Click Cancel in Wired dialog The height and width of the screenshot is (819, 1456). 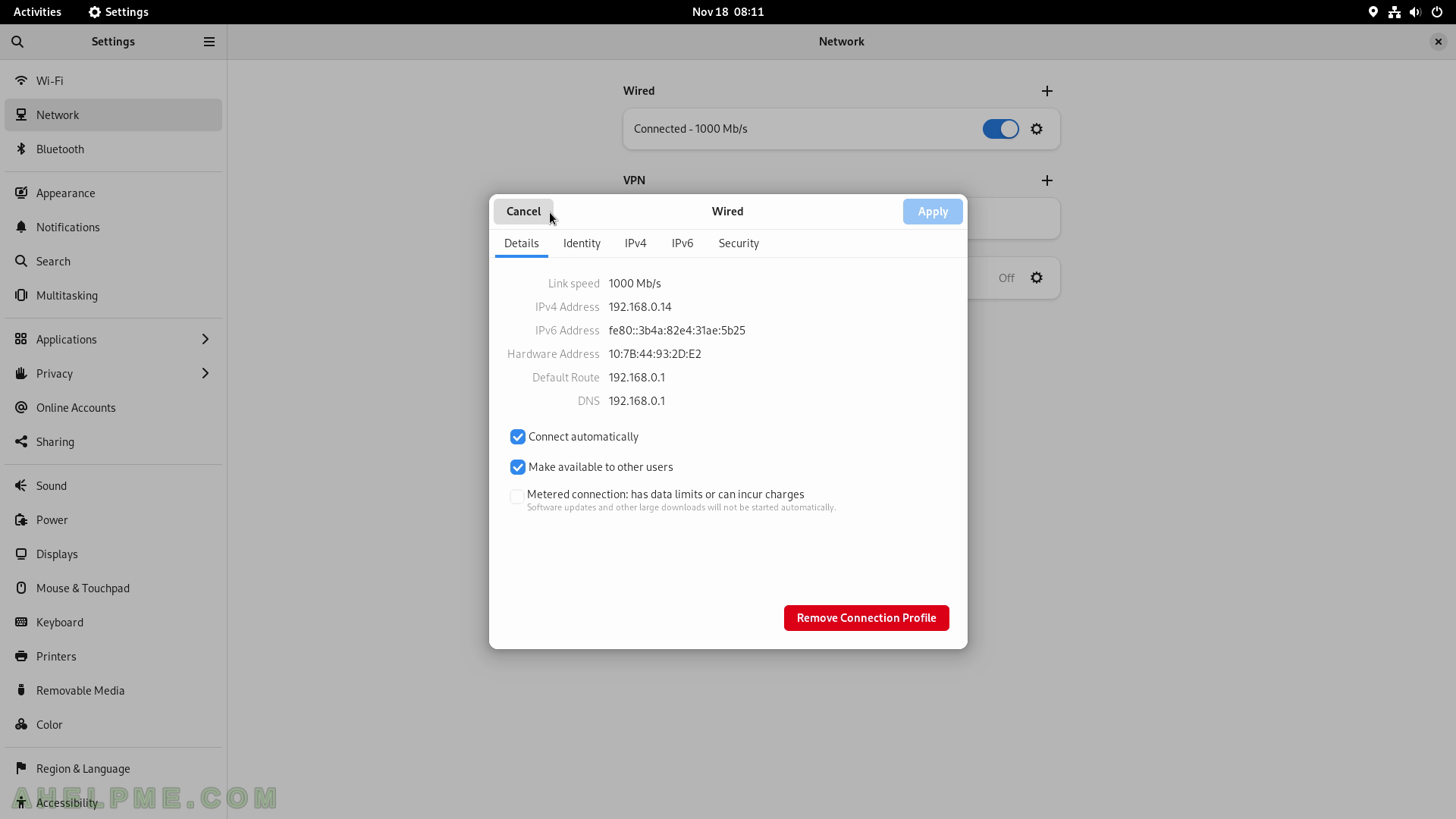click(523, 212)
